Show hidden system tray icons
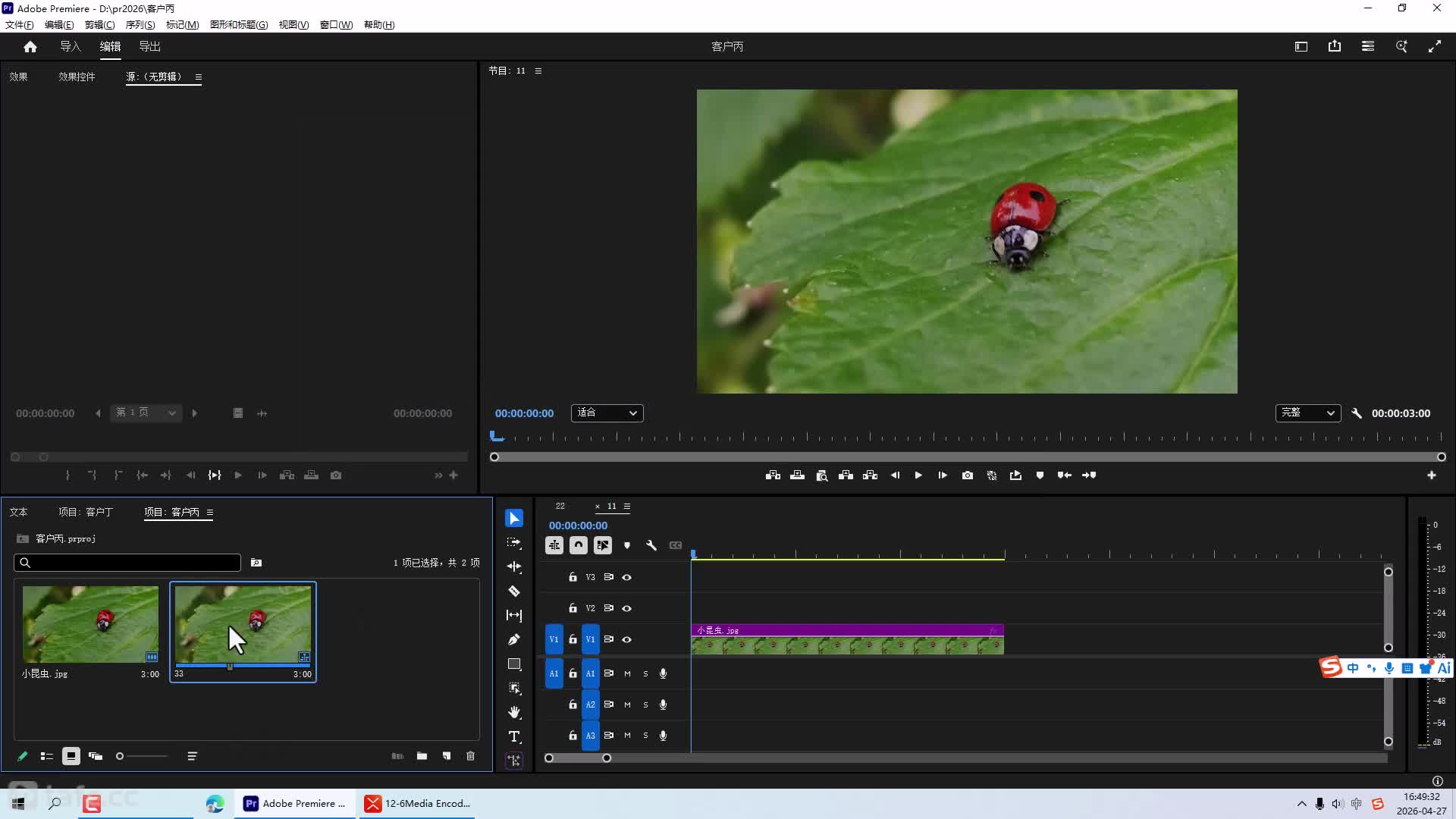The width and height of the screenshot is (1456, 819). [1302, 804]
